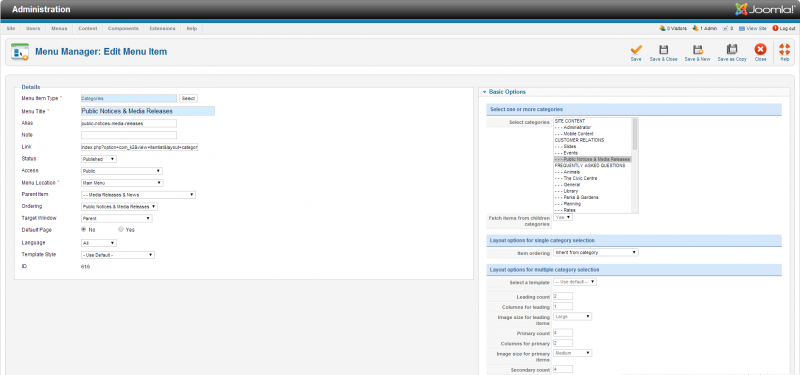Click the Select button for Menu Item Type
Image resolution: width=800 pixels, height=375 pixels.
(188, 98)
